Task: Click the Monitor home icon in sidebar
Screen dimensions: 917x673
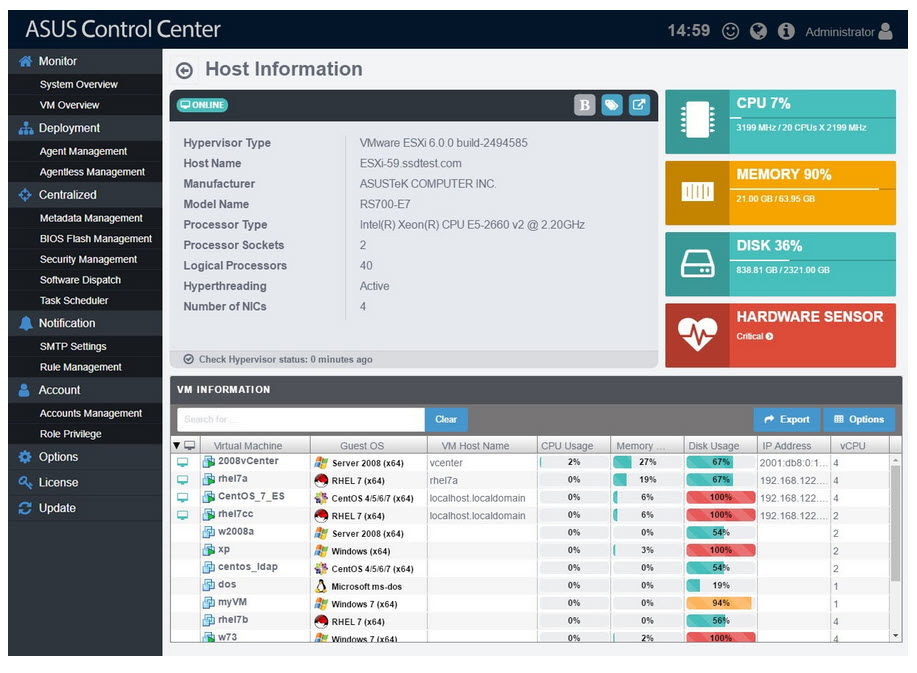Action: point(25,61)
